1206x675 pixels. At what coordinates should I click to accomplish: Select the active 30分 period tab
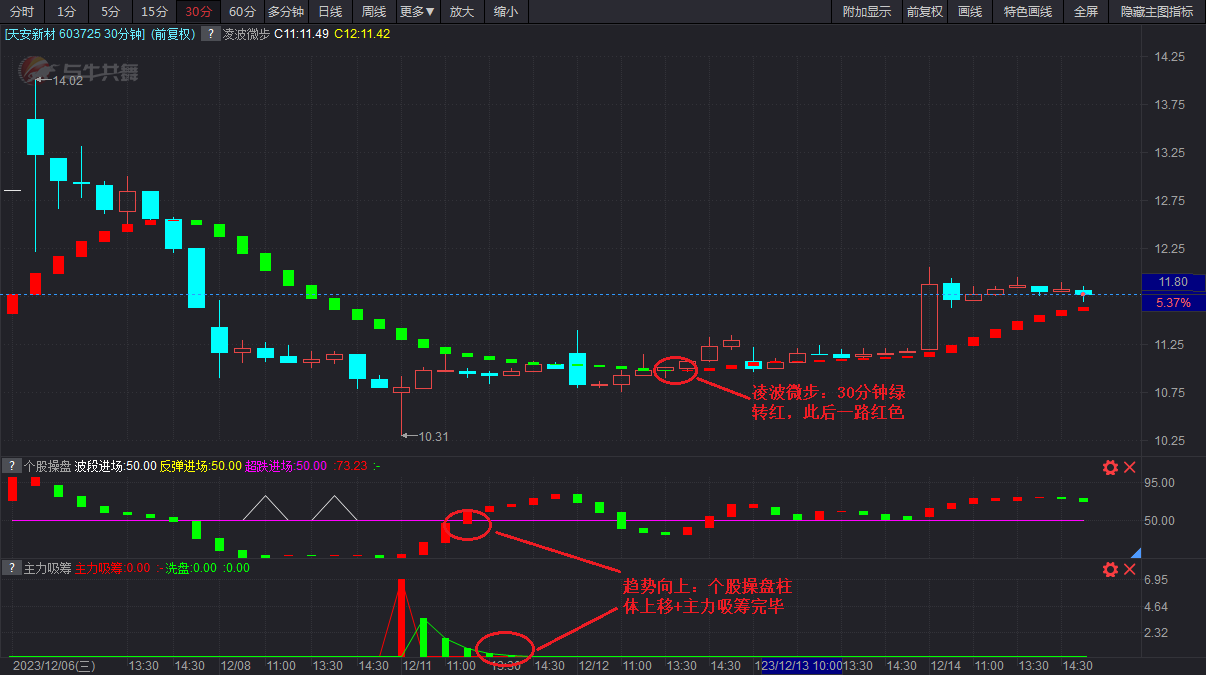(198, 12)
